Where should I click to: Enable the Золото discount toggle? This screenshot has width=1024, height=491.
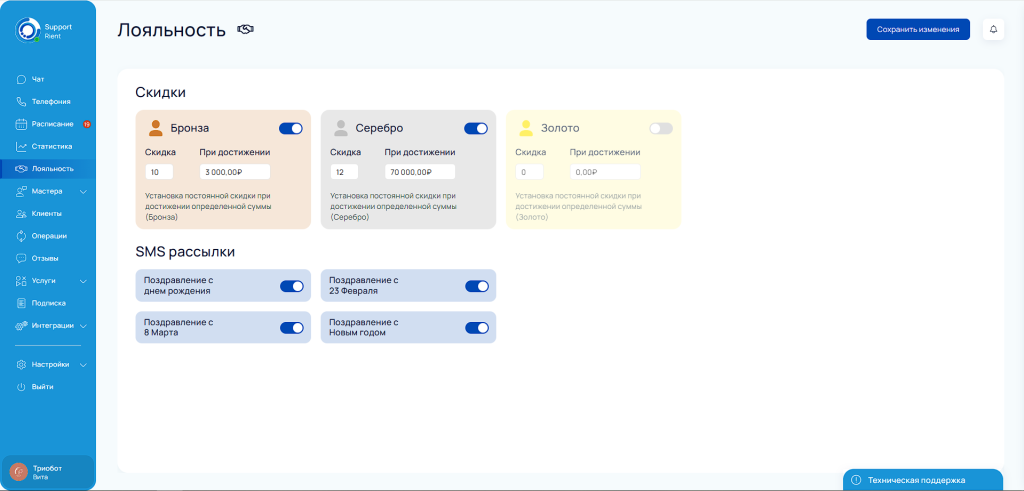point(660,128)
